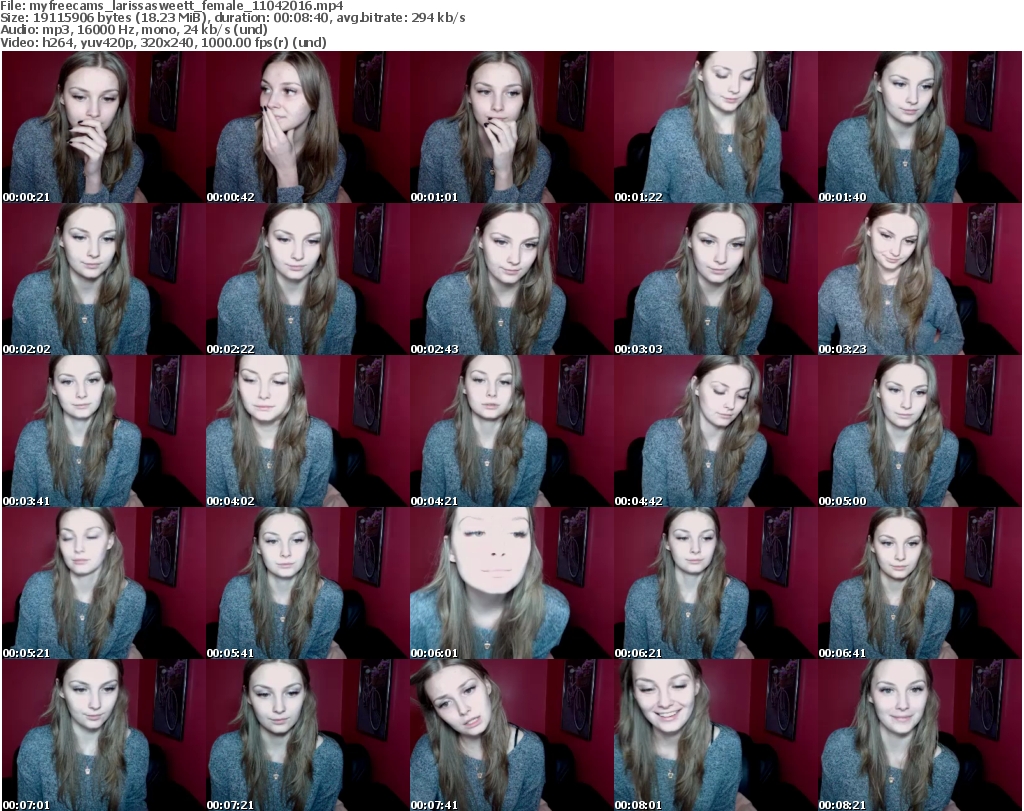Choose the 00:05:00 frame
Image resolution: width=1024 pixels, height=811 pixels.
pos(919,431)
